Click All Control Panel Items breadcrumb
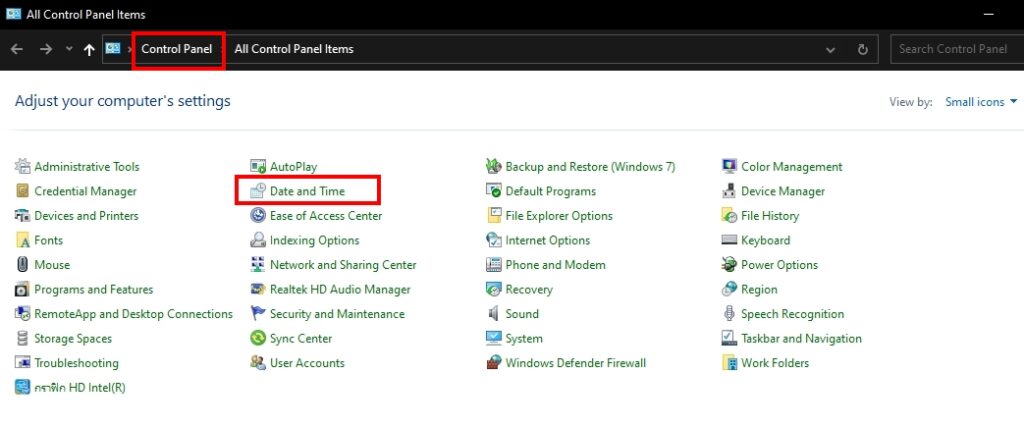This screenshot has width=1024, height=427. (x=294, y=49)
